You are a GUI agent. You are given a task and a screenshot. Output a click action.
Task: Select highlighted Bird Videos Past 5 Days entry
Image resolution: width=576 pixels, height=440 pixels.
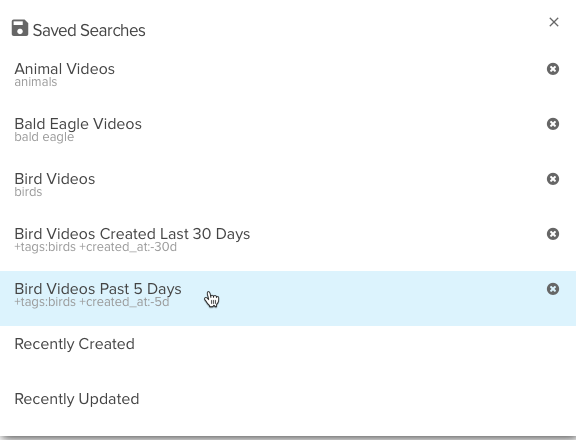click(288, 299)
